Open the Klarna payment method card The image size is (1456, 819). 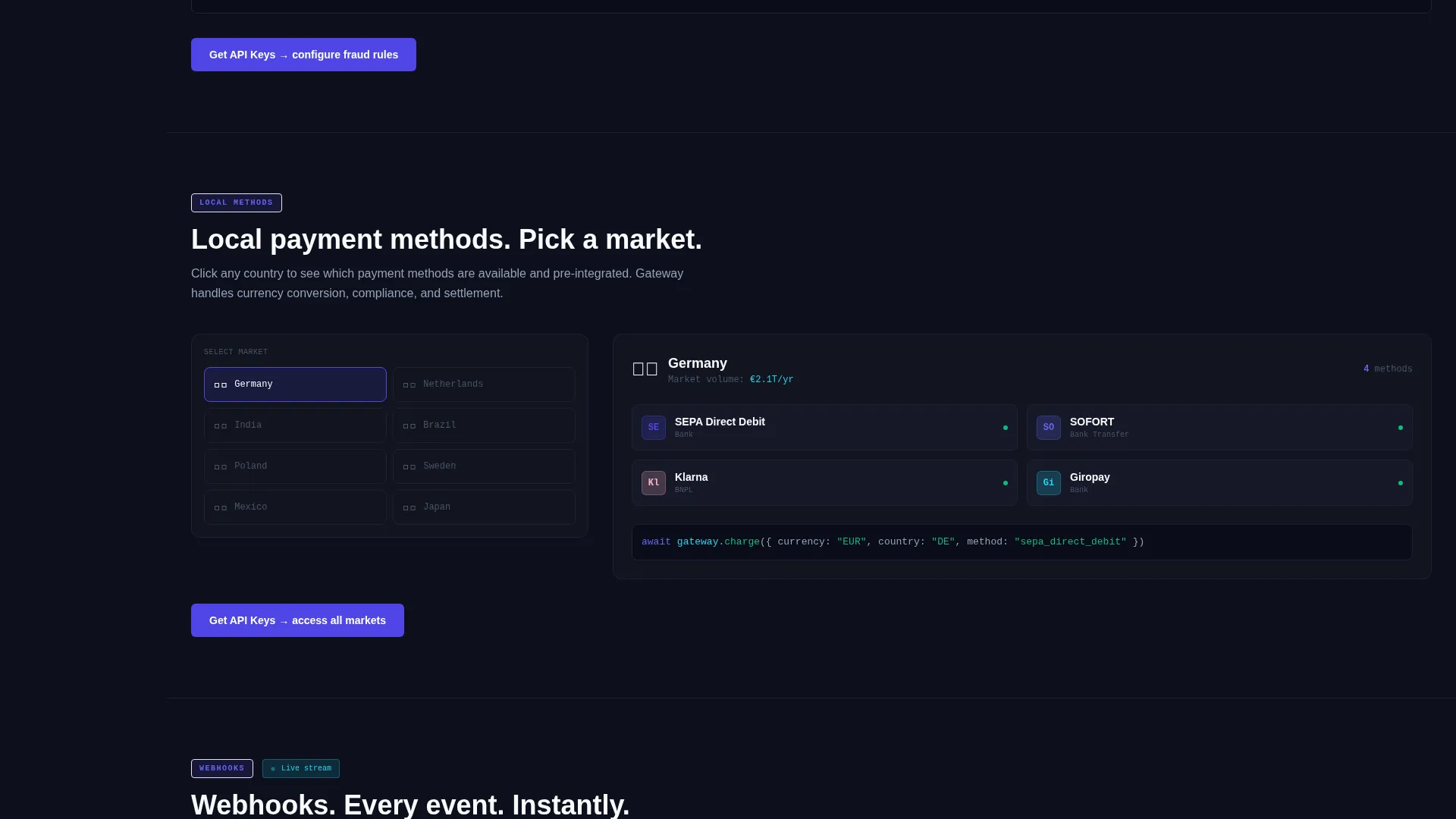[x=824, y=483]
